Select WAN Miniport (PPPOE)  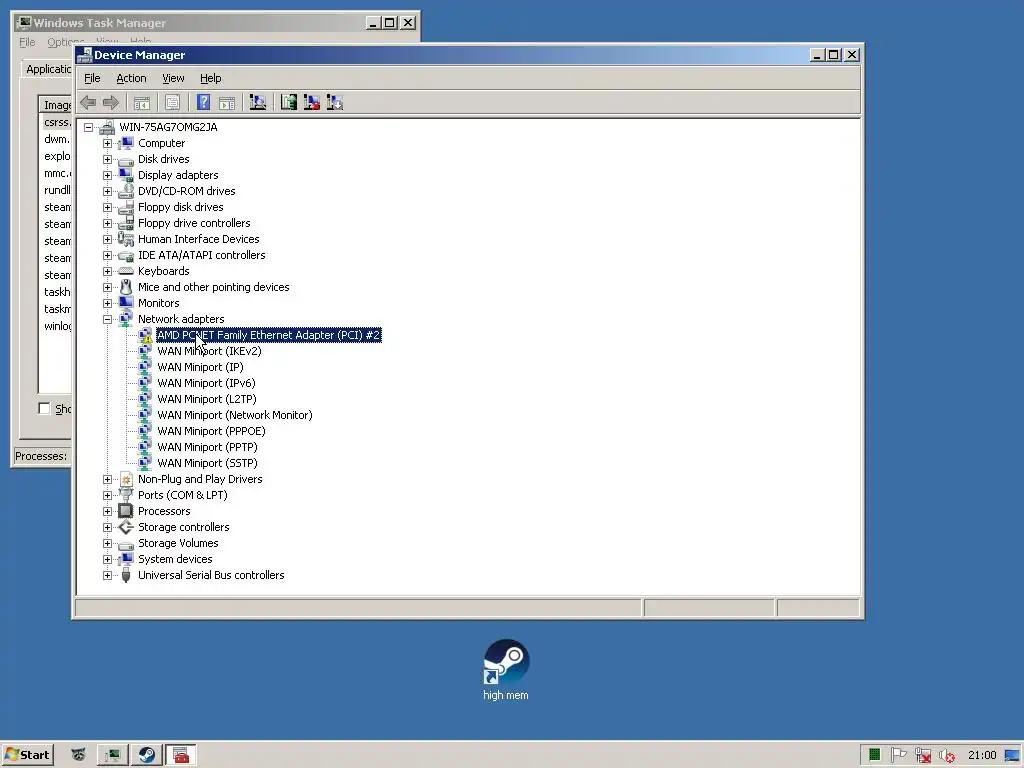(x=211, y=431)
